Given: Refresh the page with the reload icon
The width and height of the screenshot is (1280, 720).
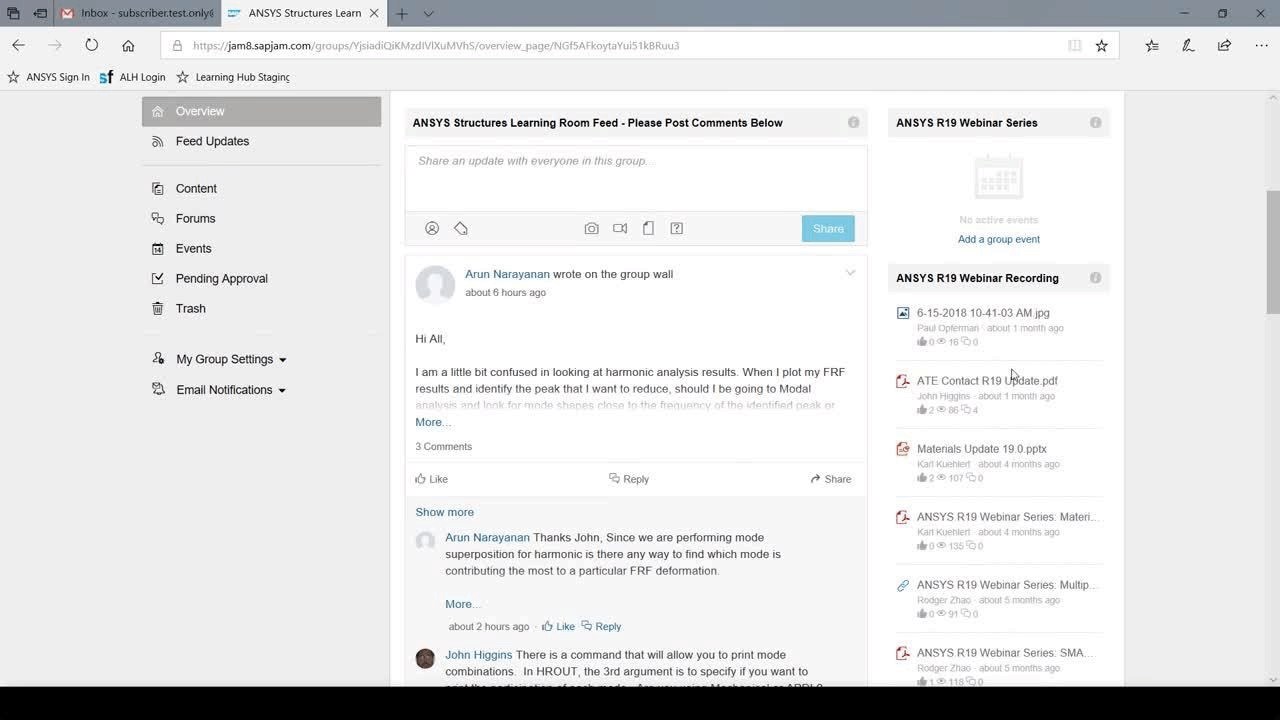Looking at the screenshot, I should (92, 45).
